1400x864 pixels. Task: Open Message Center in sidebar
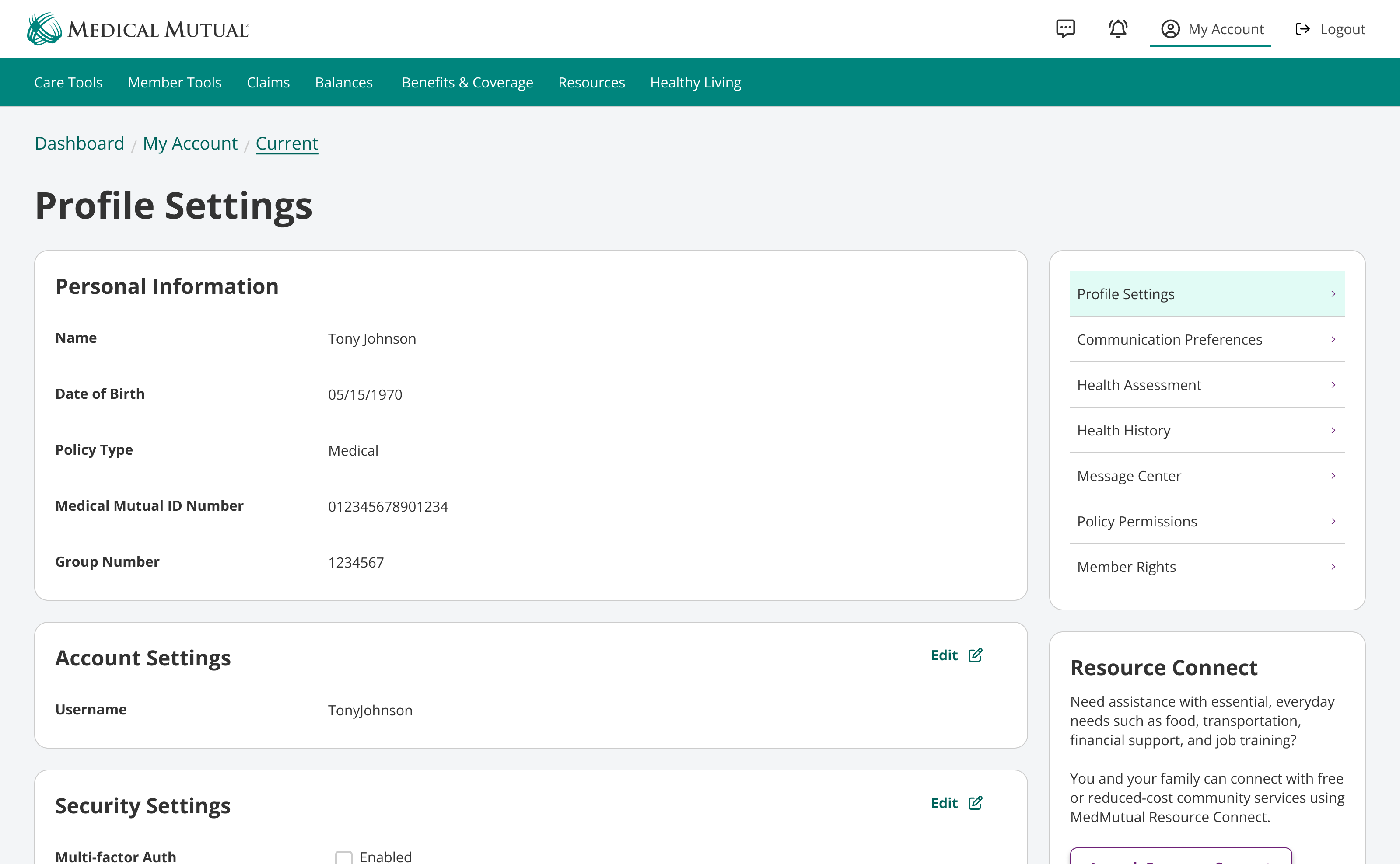(x=1128, y=476)
